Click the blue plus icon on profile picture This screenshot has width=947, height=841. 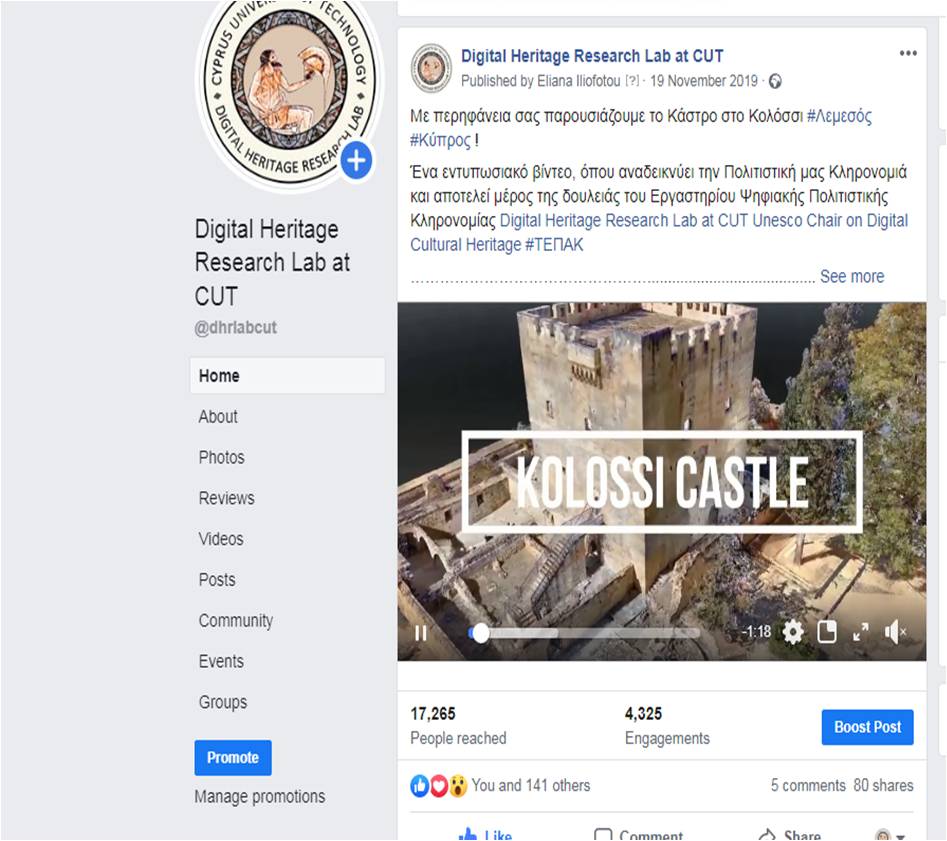(356, 161)
